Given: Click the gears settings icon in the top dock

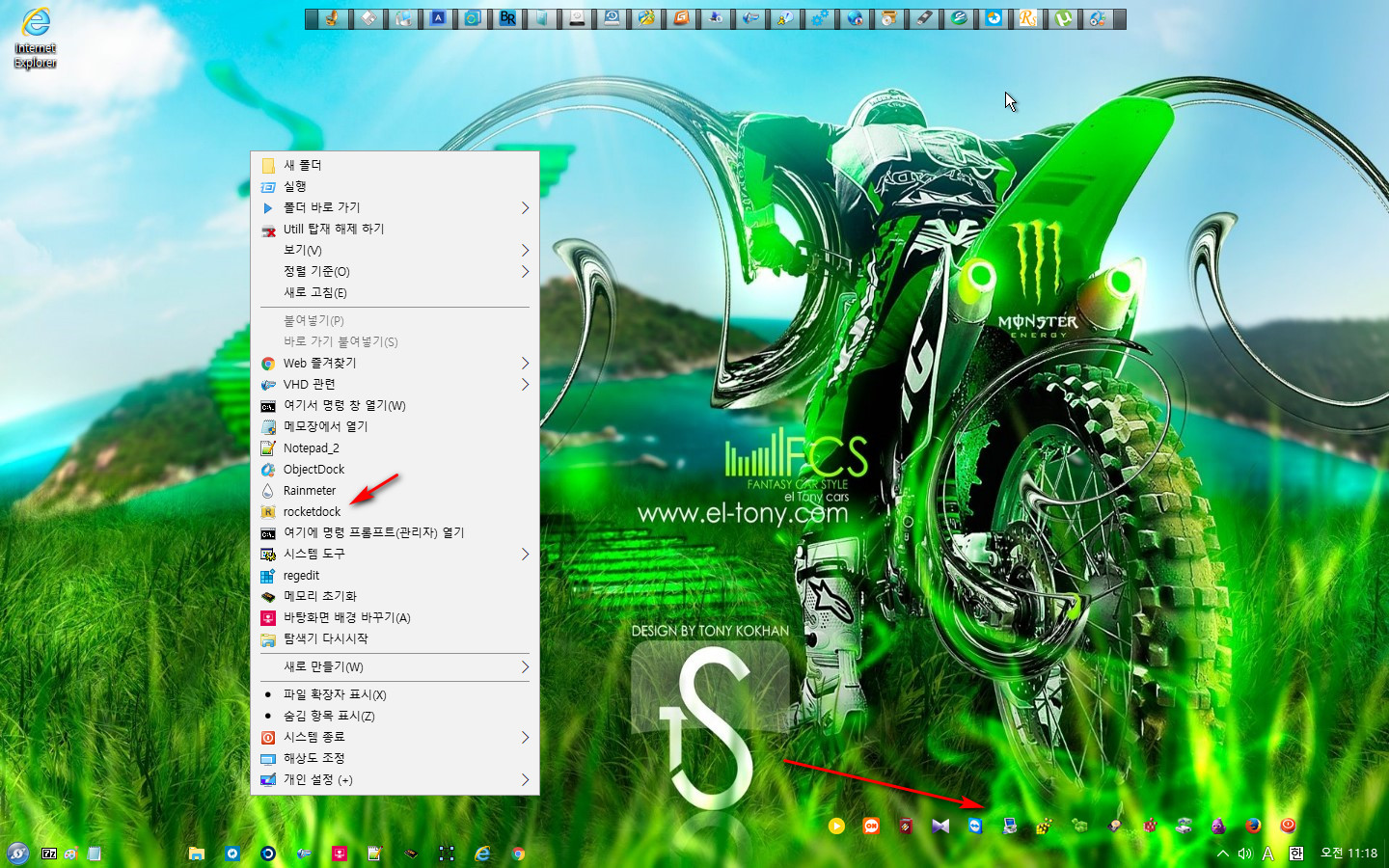Looking at the screenshot, I should pyautogui.click(x=820, y=18).
